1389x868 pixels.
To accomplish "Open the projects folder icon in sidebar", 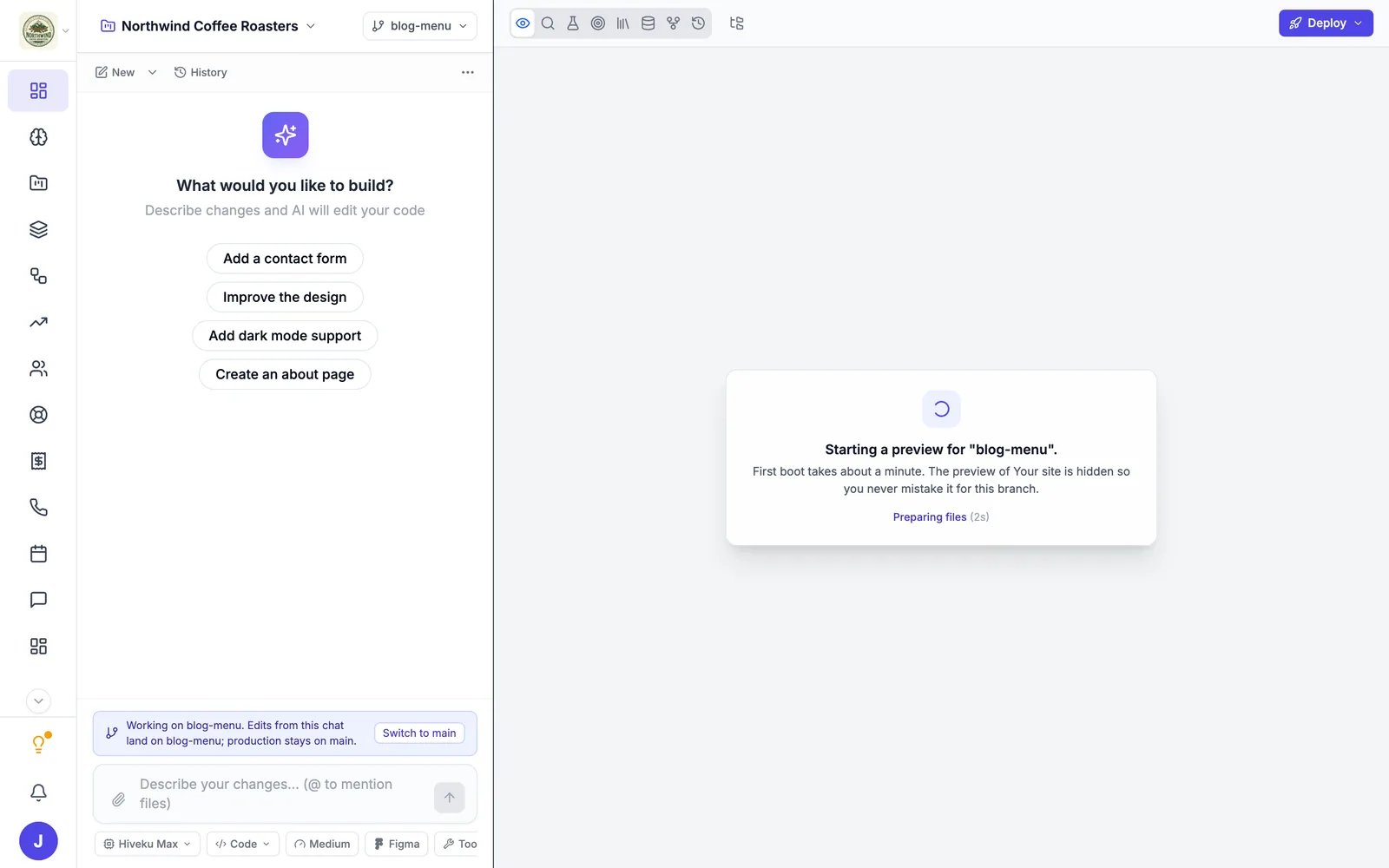I will (x=38, y=183).
